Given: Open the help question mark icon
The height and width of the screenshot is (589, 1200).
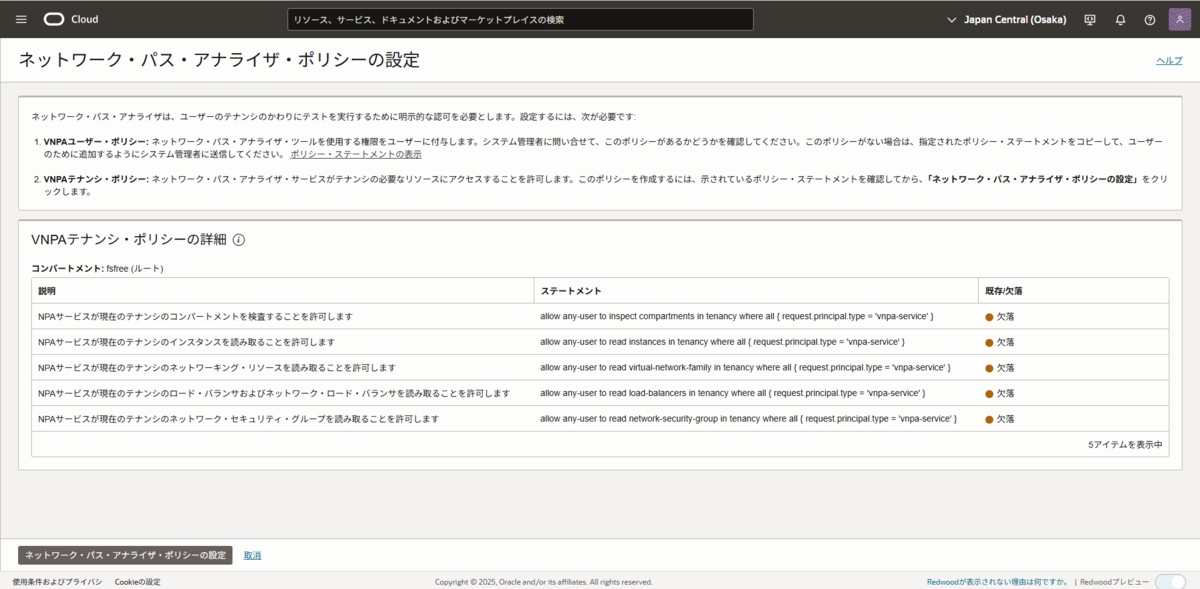Looking at the screenshot, I should [1150, 19].
